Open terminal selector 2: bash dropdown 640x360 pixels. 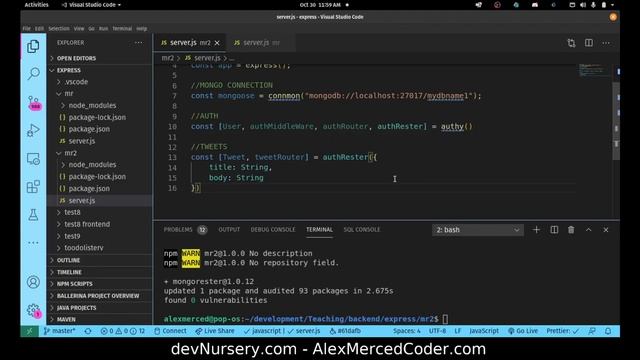478,230
